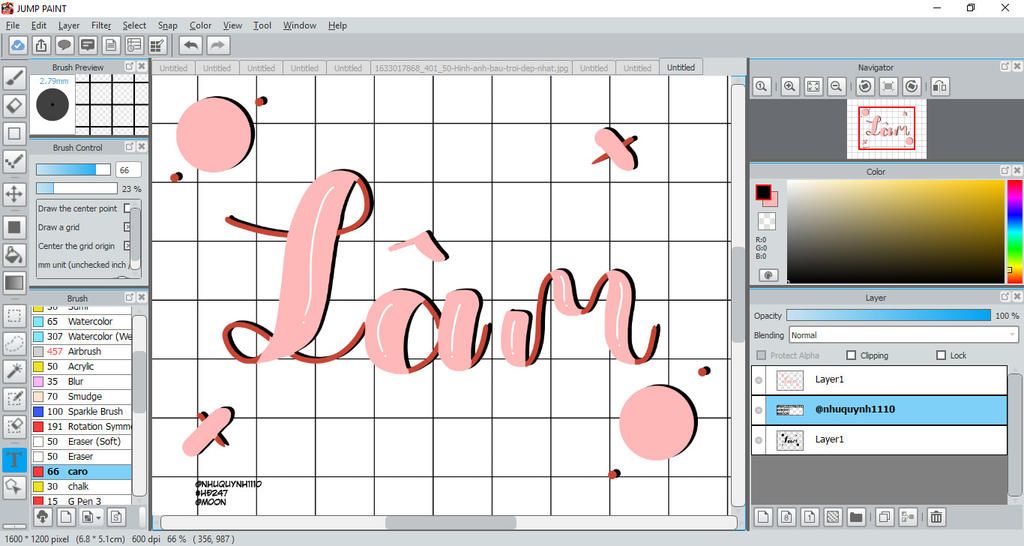Zoom out using the Navigator magnifier minus
The height and width of the screenshot is (546, 1024).
(x=836, y=86)
